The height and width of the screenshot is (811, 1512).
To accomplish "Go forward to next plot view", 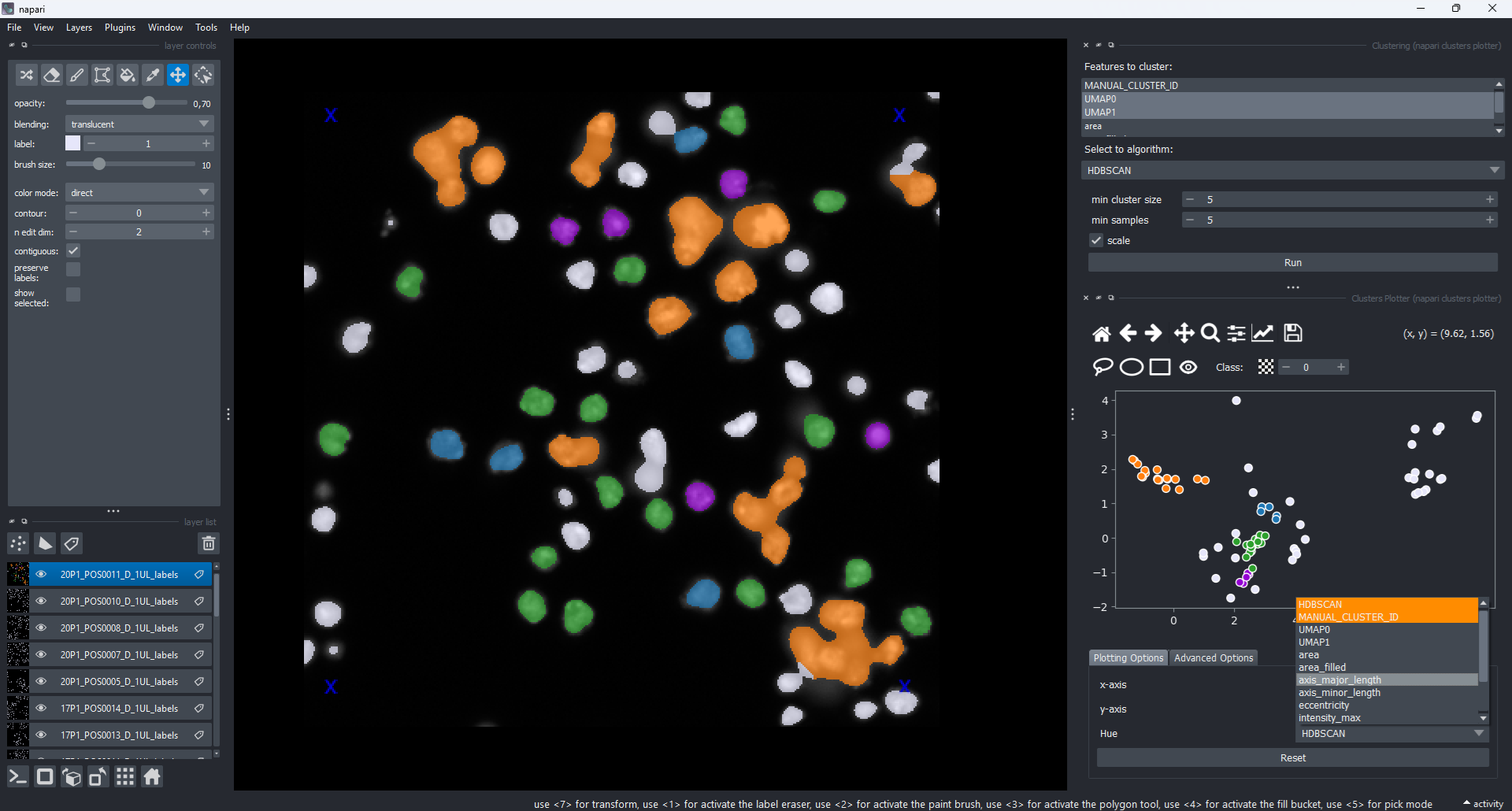I will click(x=1154, y=333).
